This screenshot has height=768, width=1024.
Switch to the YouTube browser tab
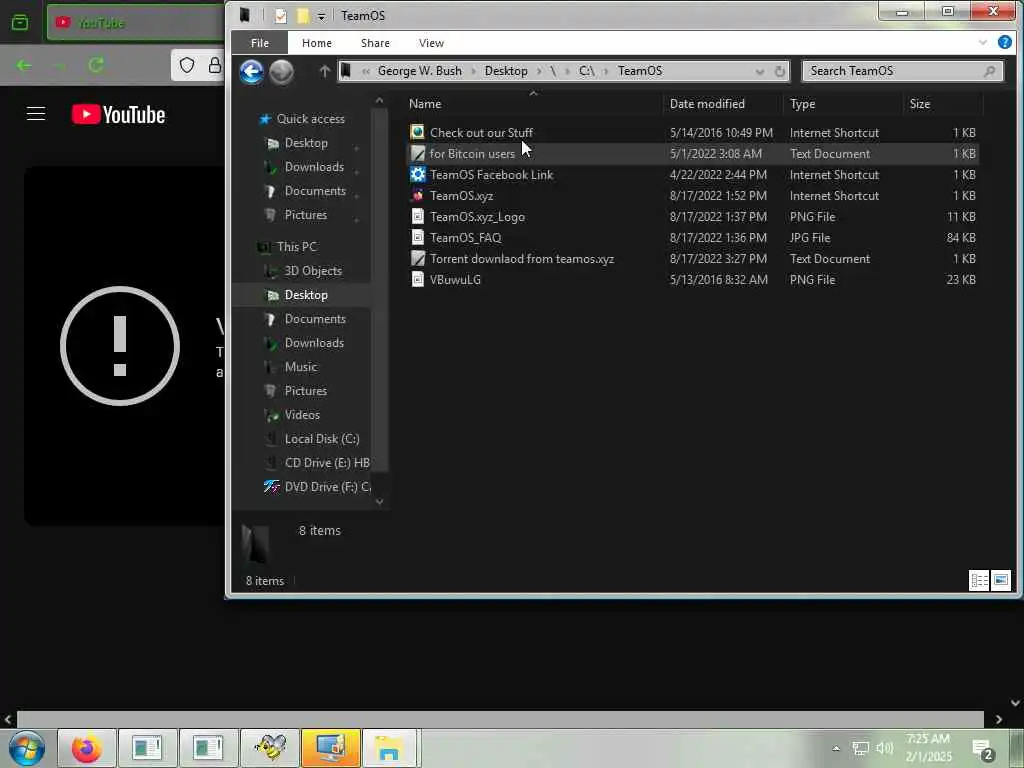coord(136,22)
